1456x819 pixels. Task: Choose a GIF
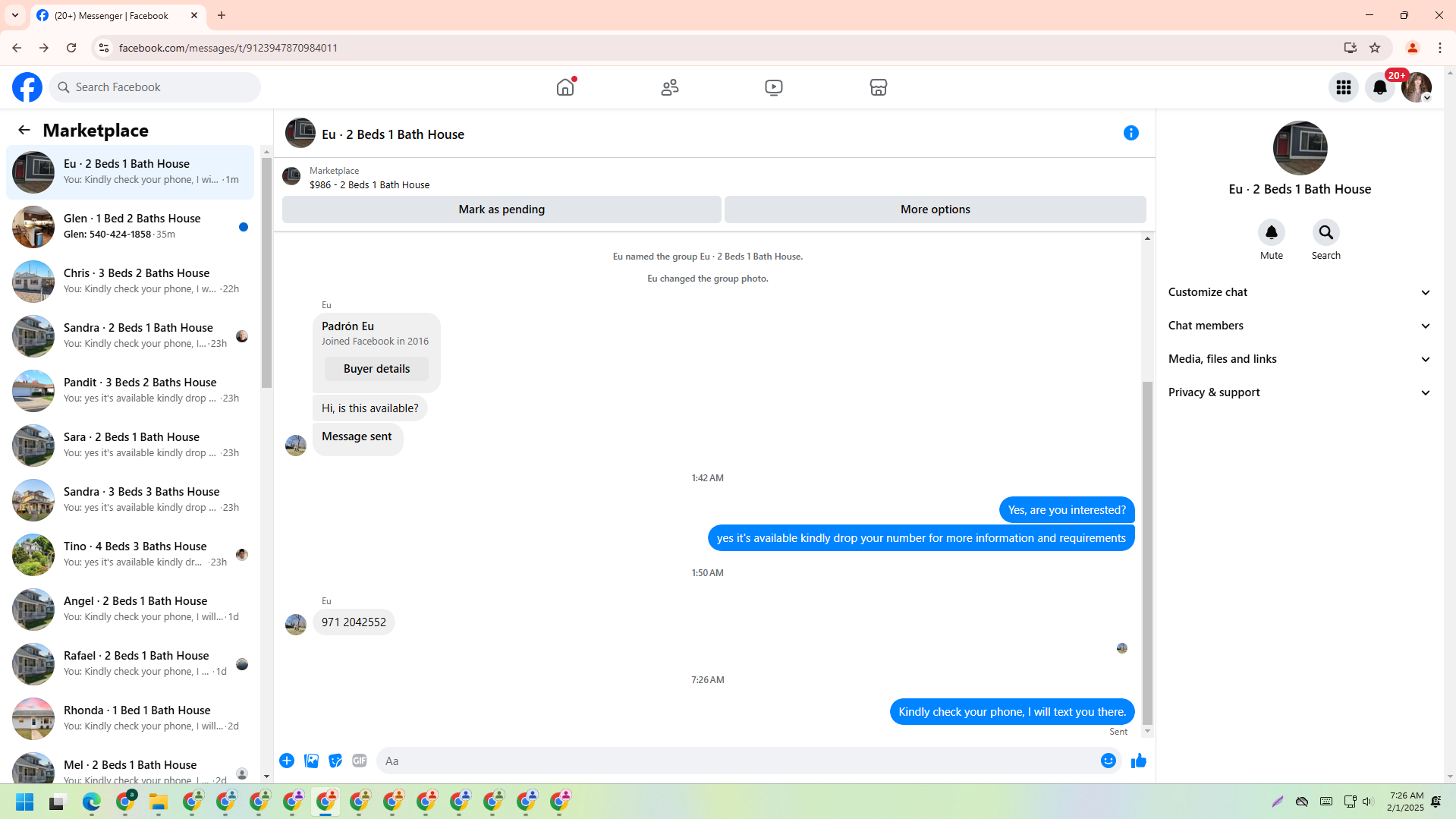click(360, 761)
